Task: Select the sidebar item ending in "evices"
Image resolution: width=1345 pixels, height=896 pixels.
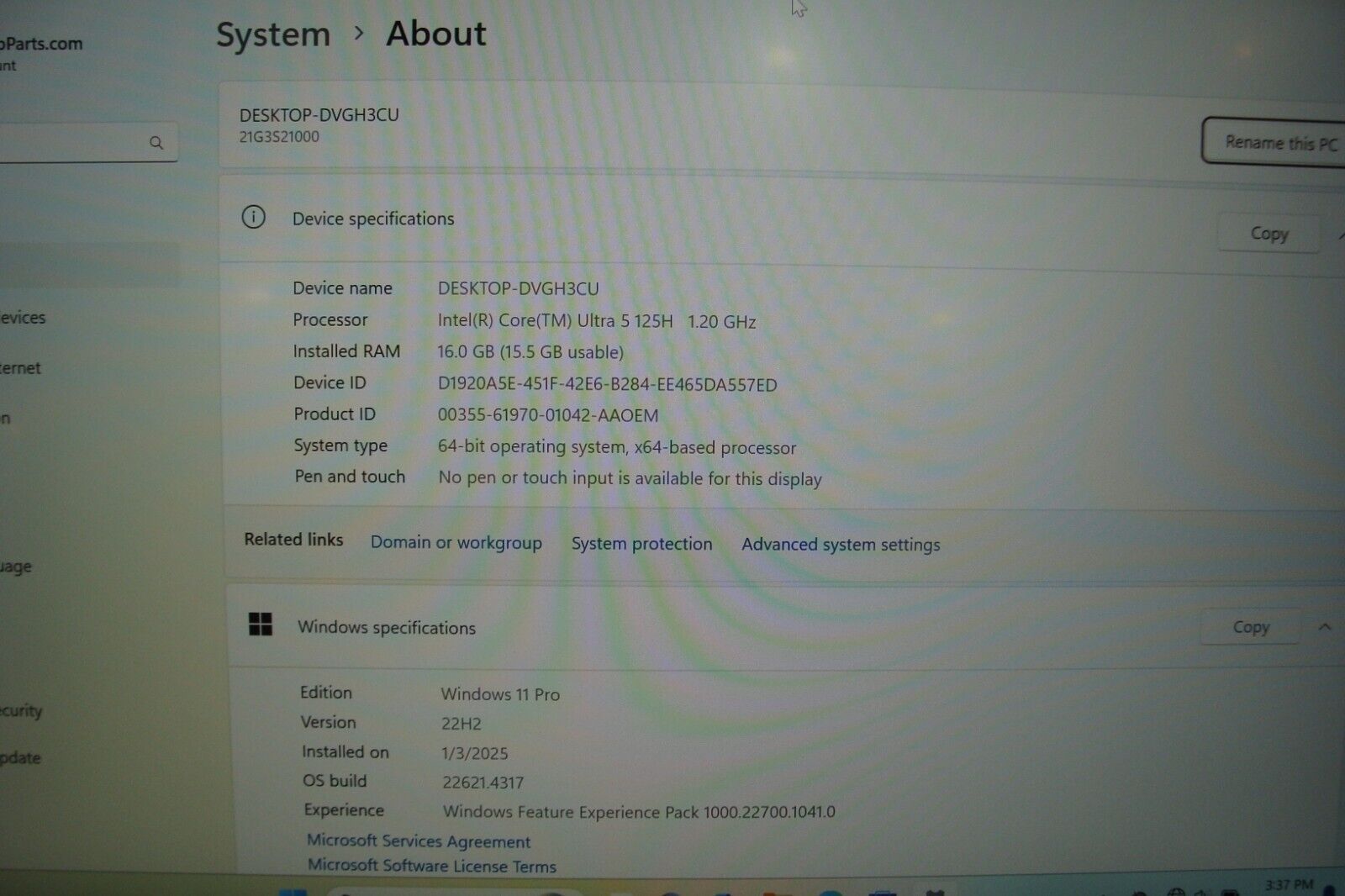Action: pyautogui.click(x=23, y=318)
